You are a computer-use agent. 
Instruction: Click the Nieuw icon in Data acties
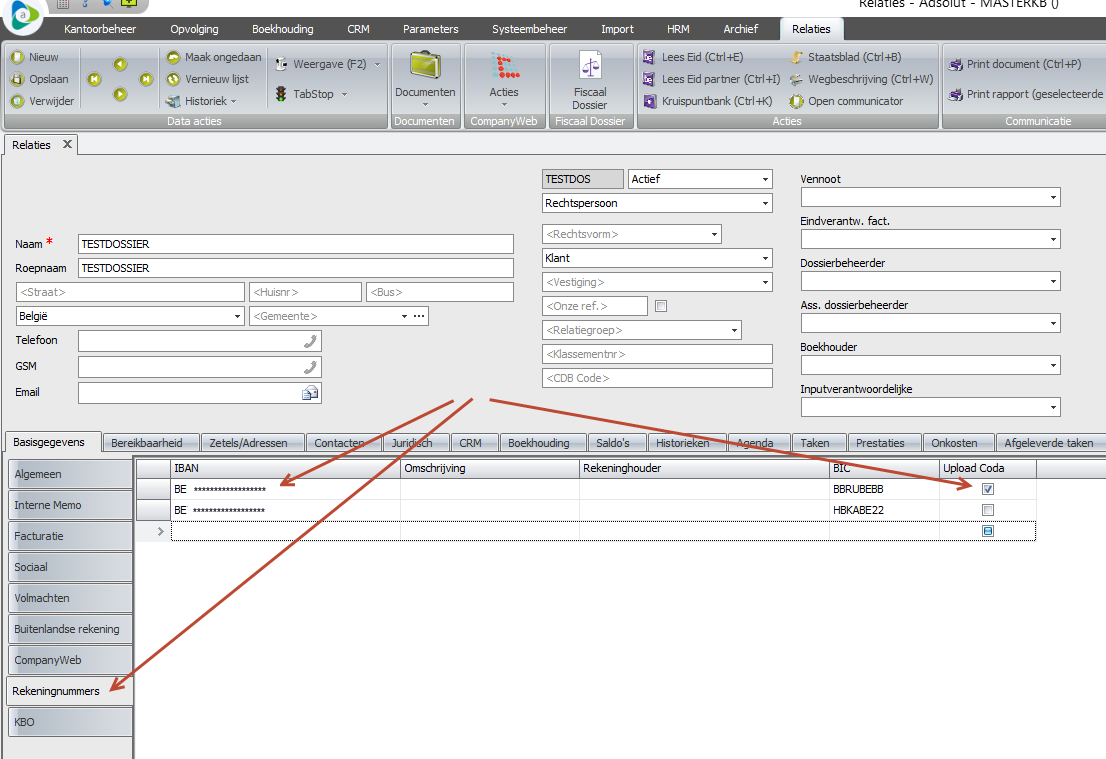pos(17,57)
